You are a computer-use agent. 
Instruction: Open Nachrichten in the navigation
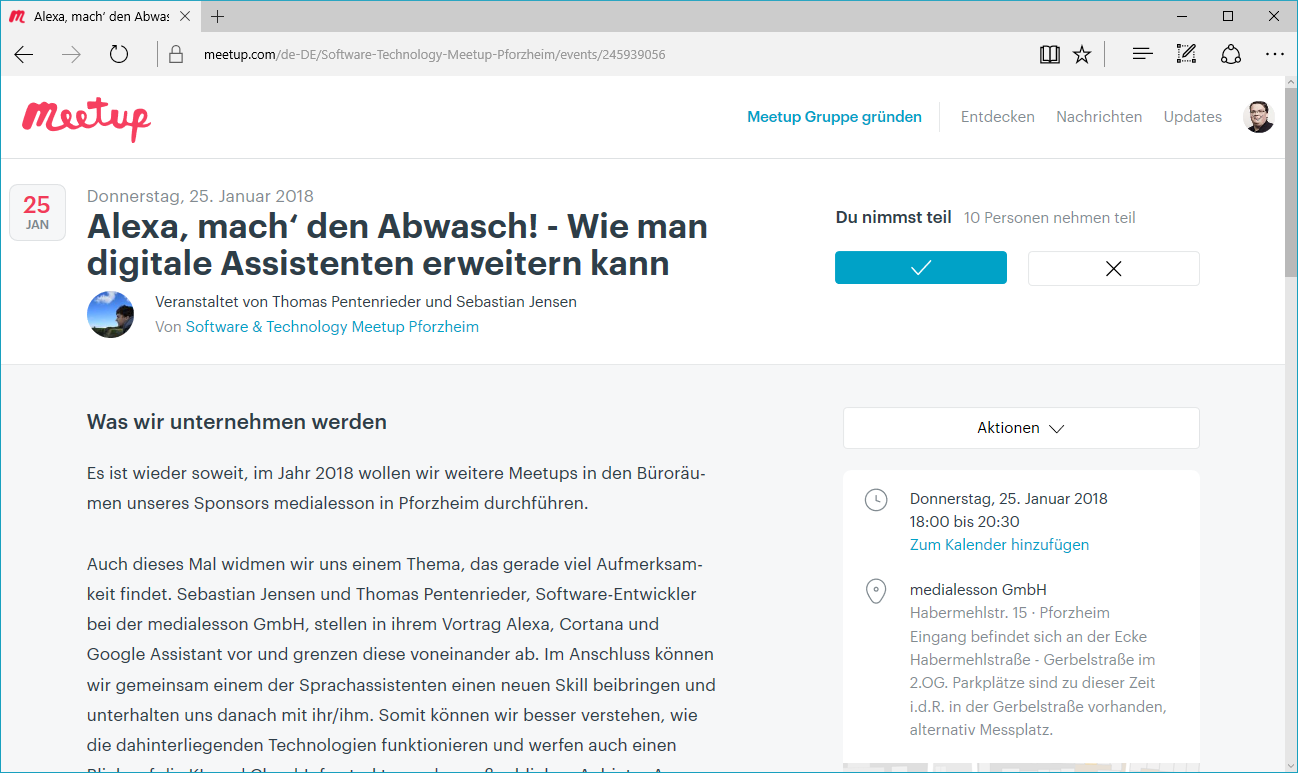pyautogui.click(x=1098, y=117)
